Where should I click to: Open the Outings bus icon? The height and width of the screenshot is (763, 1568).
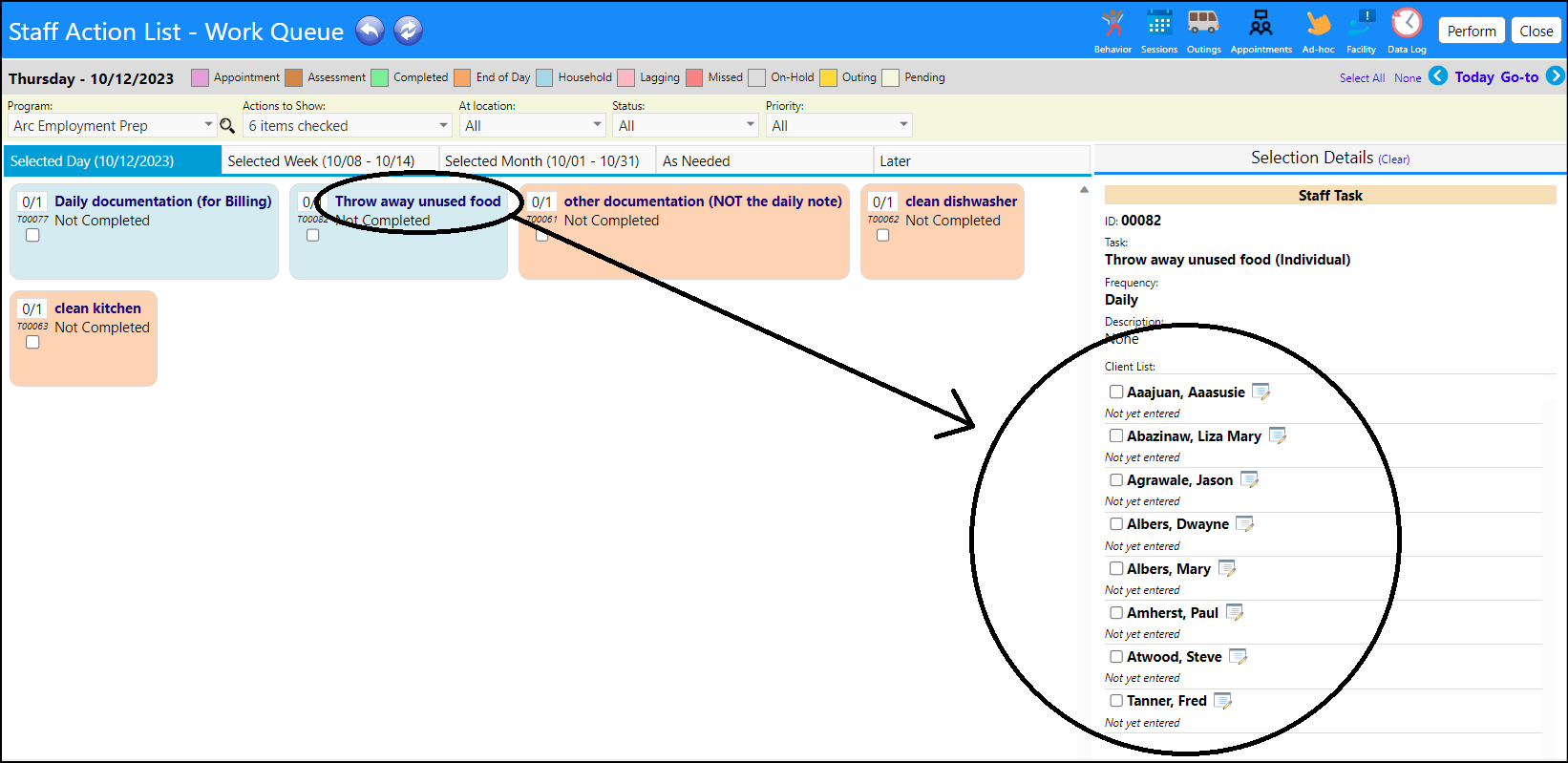click(x=1203, y=23)
